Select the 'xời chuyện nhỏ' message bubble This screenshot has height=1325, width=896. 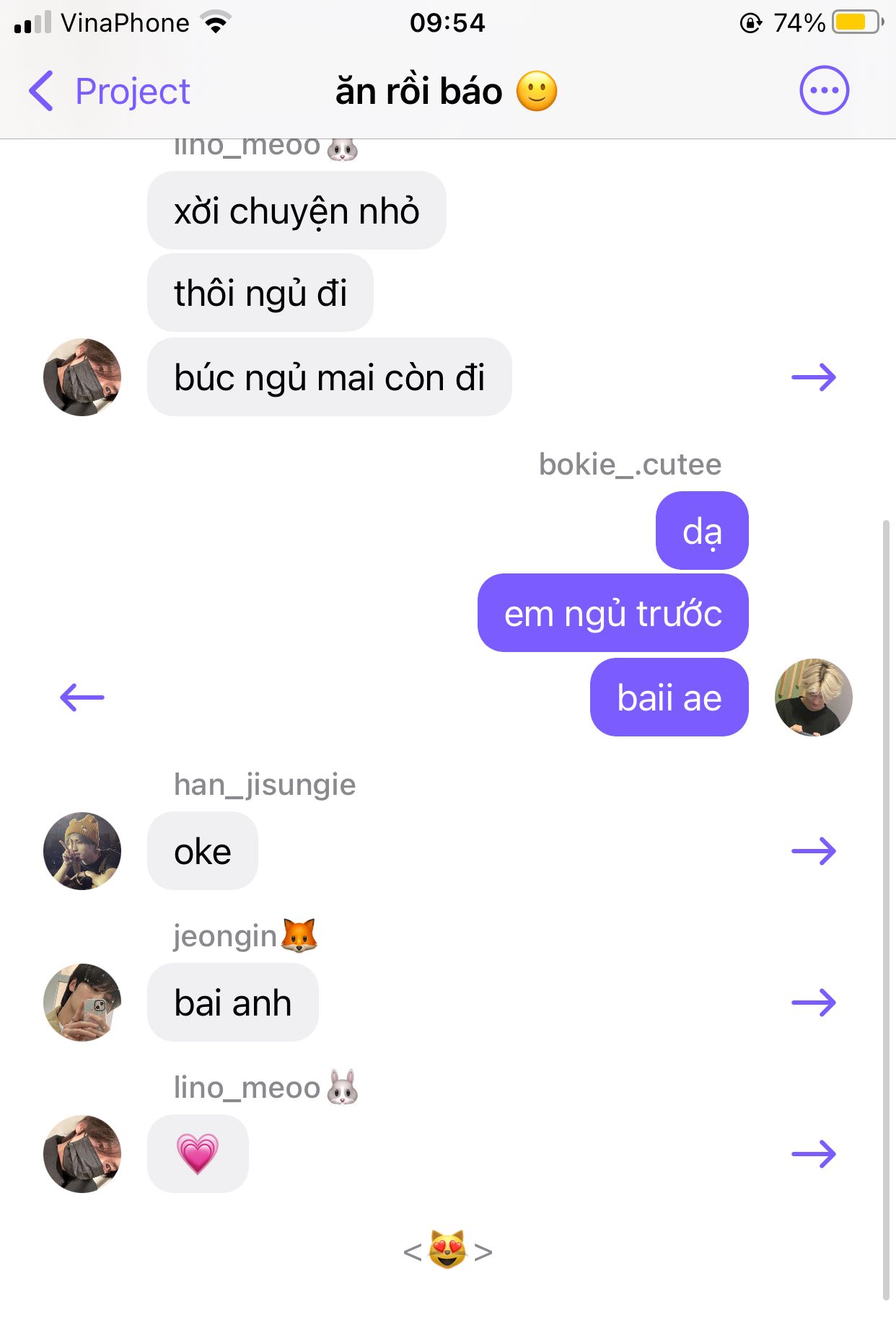297,211
